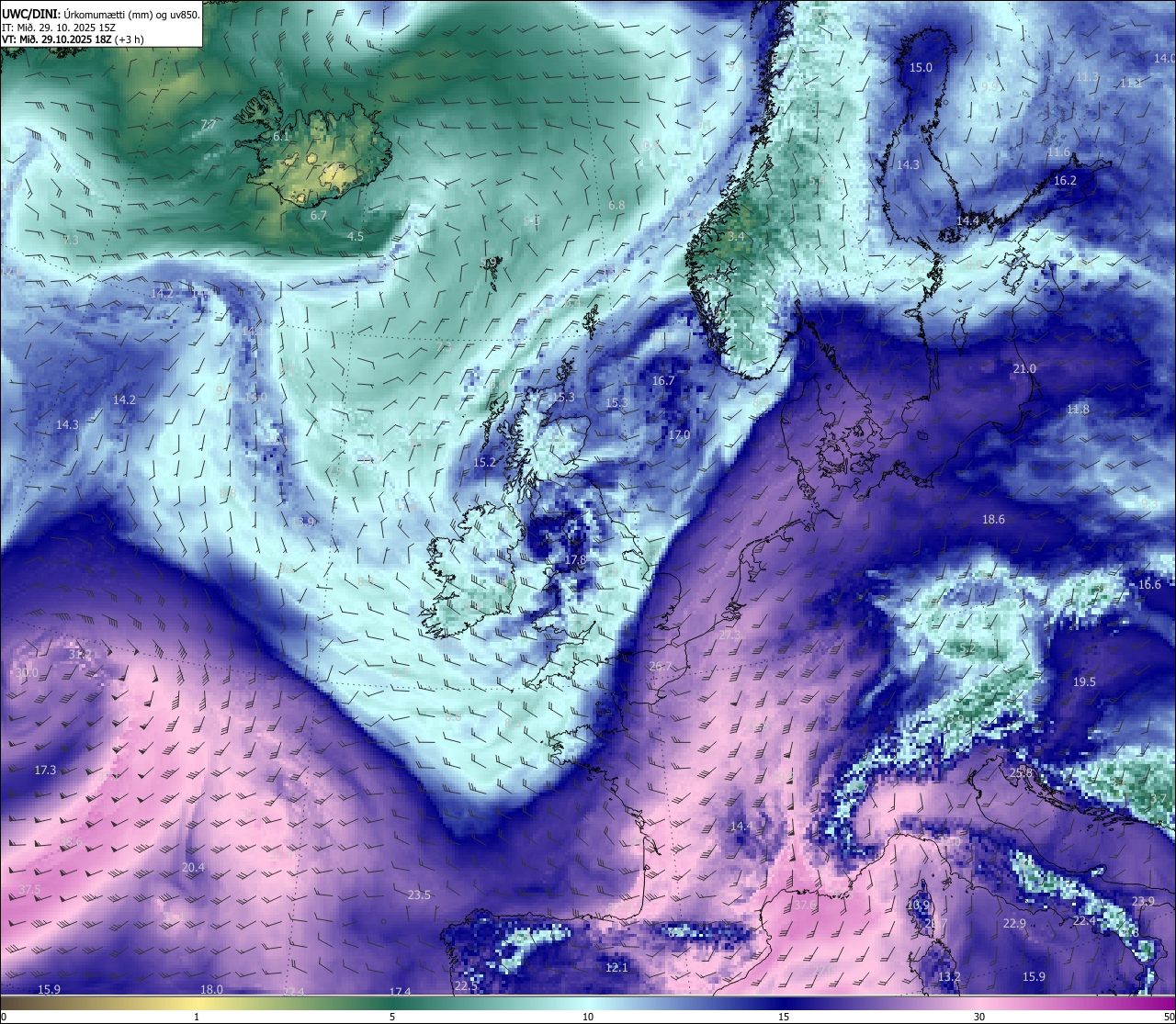Select the 10.9 value over Corsica
Image resolution: width=1176 pixels, height=1024 pixels.
[x=918, y=905]
